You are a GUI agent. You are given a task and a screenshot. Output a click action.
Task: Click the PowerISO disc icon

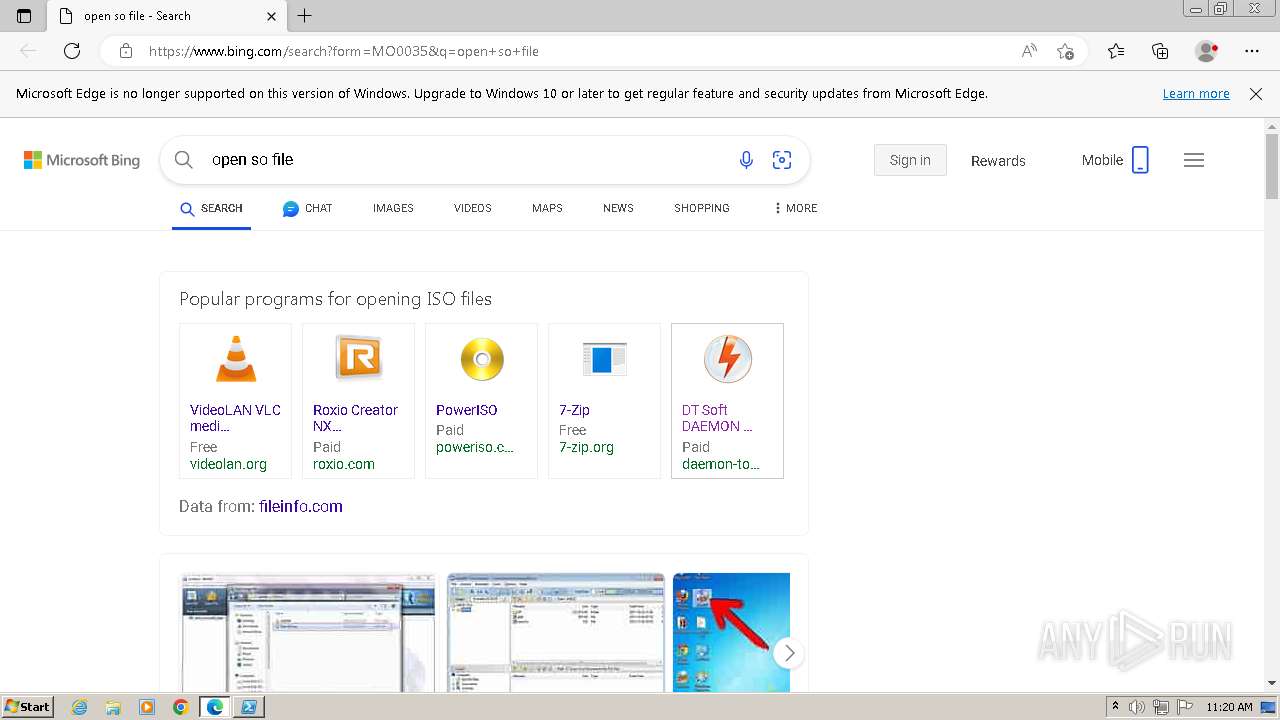click(482, 359)
